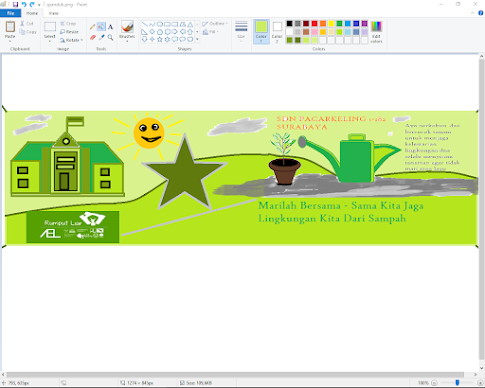
Task: Choose the Diamond shape
Action: pyautogui.click(x=152, y=32)
